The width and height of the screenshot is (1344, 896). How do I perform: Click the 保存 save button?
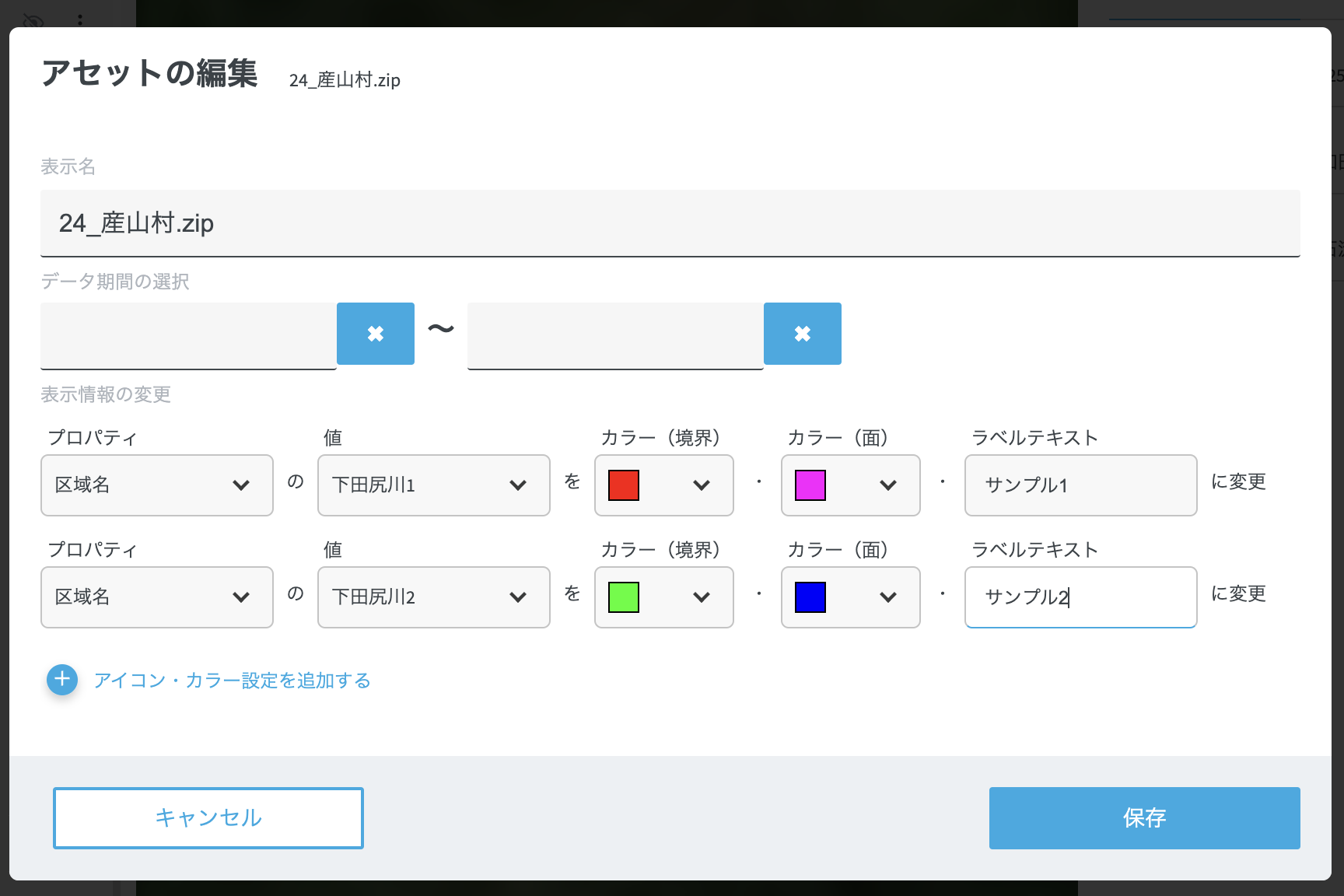(1144, 817)
